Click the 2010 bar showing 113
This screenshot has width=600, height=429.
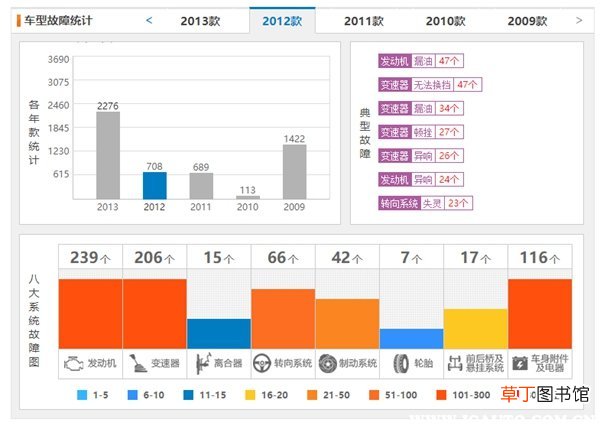(x=248, y=197)
